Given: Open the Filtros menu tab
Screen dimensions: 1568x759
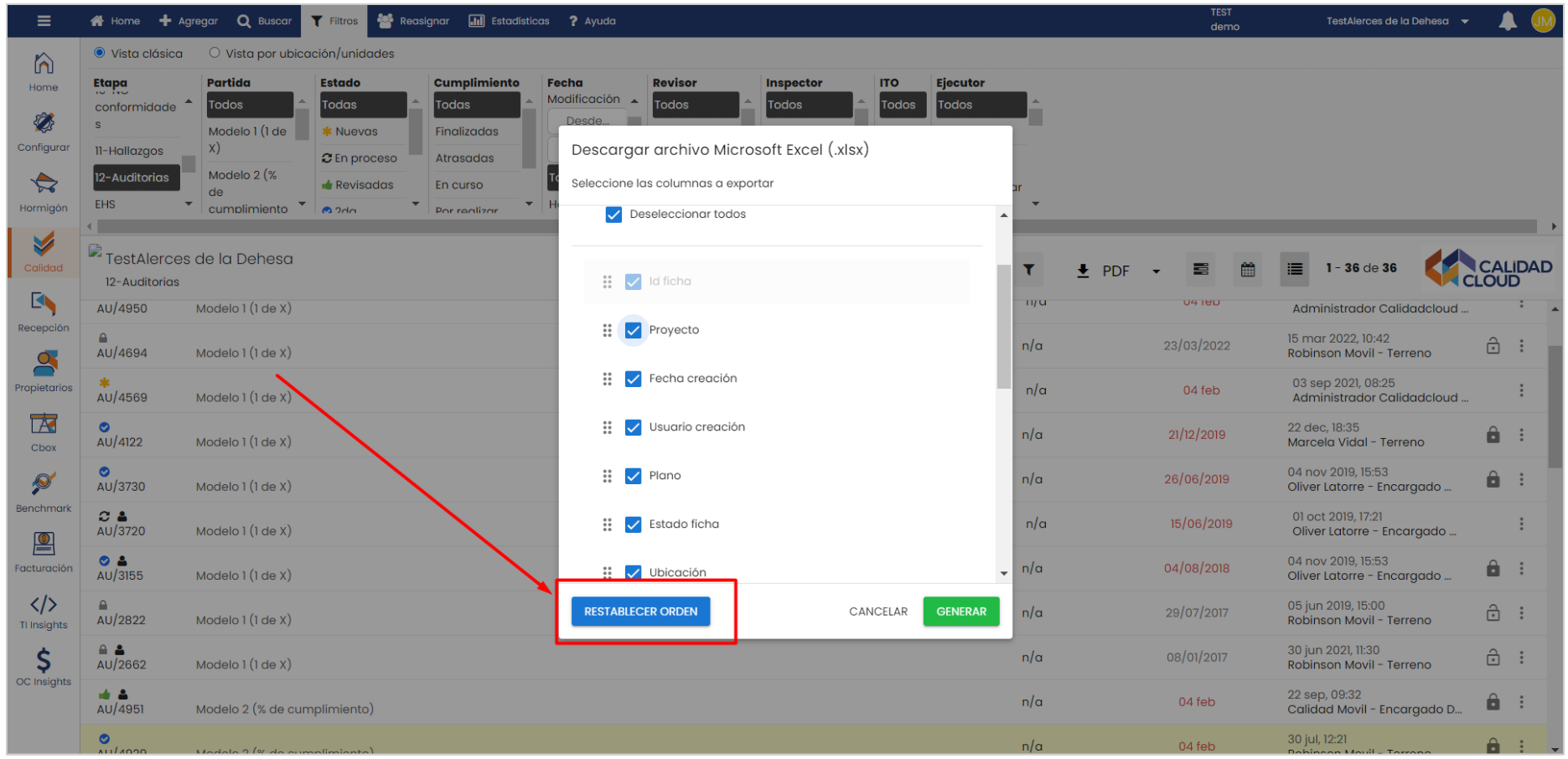Looking at the screenshot, I should click(334, 21).
